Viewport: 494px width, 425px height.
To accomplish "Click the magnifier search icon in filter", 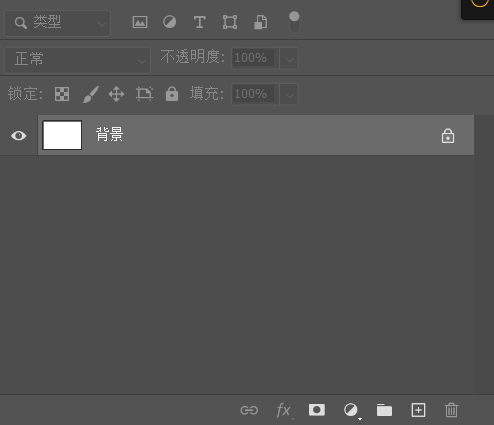I will 21,23.
